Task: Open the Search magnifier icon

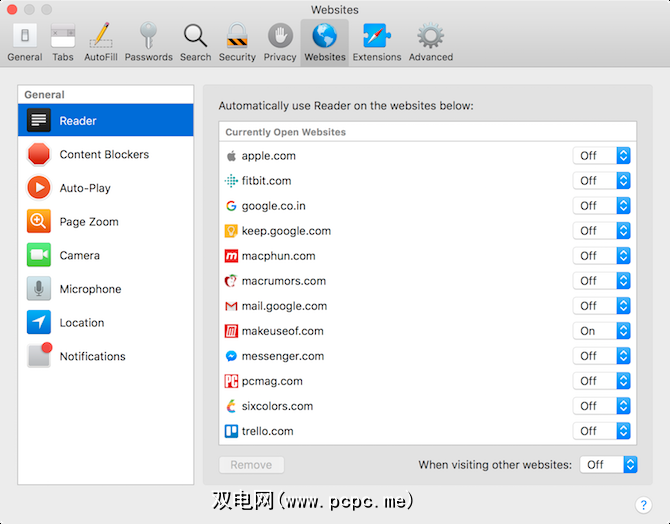Action: 195,35
